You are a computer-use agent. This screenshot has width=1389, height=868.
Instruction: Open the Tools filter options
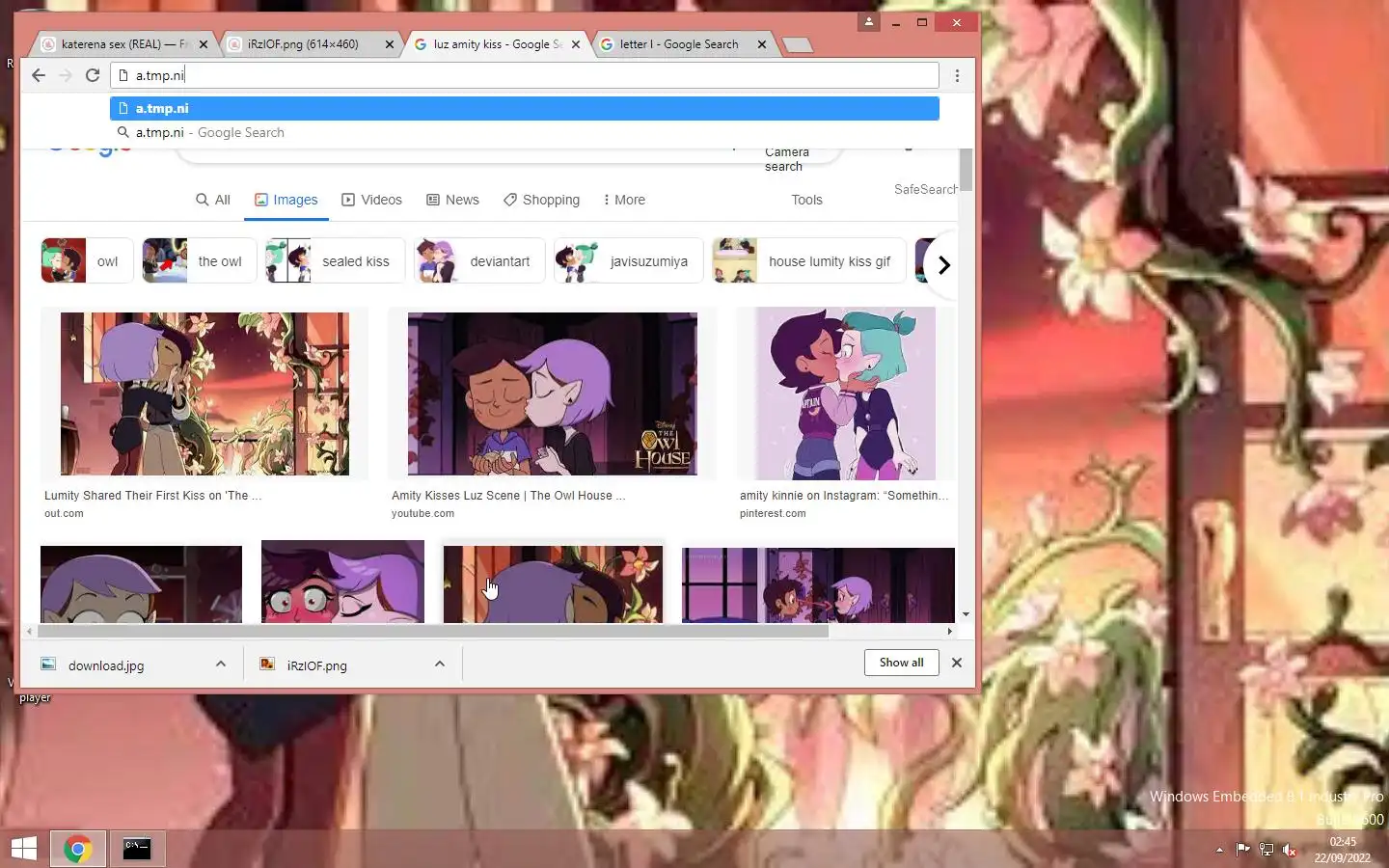click(806, 200)
